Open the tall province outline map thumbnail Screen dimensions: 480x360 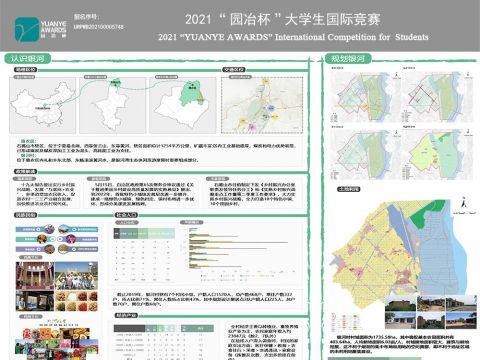click(x=113, y=106)
